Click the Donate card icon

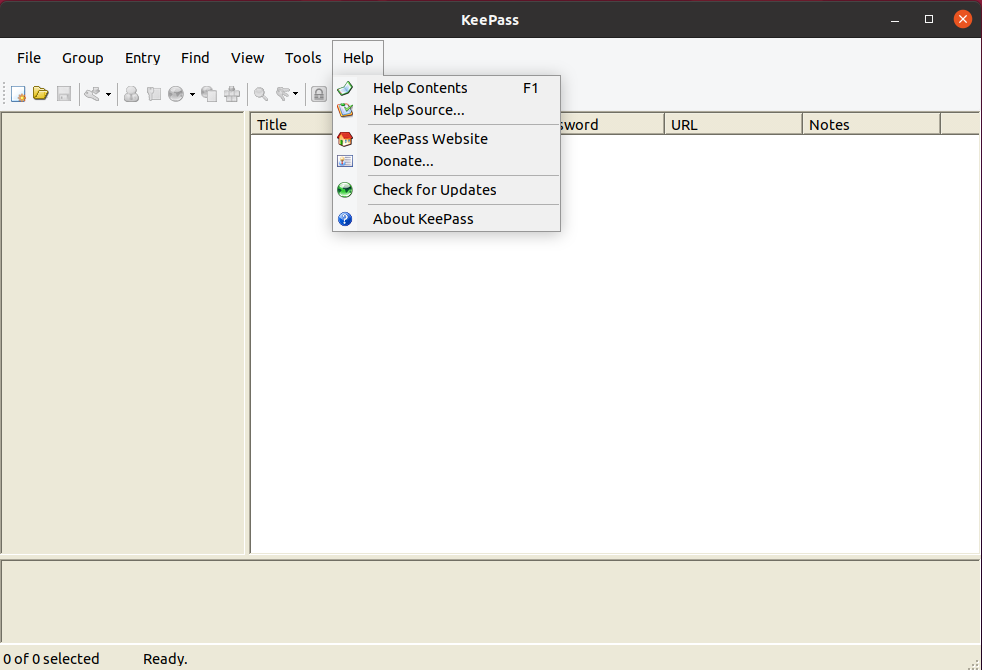[x=345, y=162]
